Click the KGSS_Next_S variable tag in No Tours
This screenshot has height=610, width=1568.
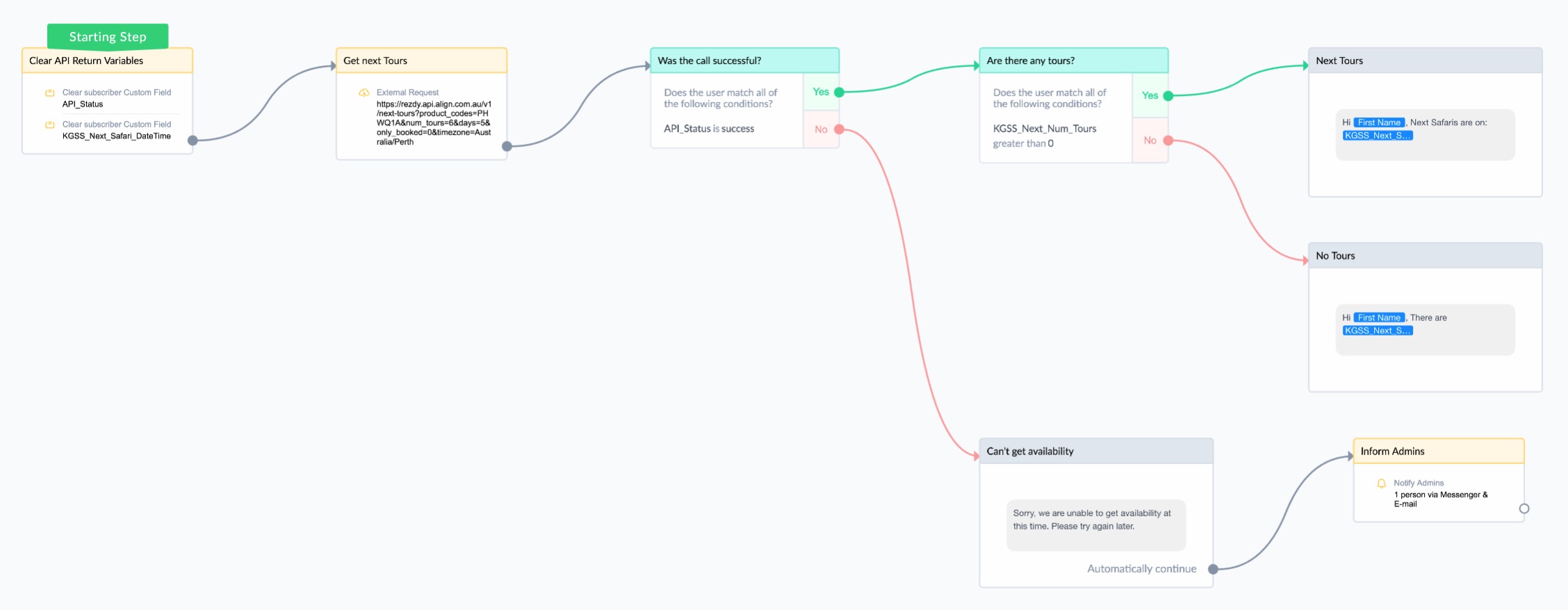1377,331
